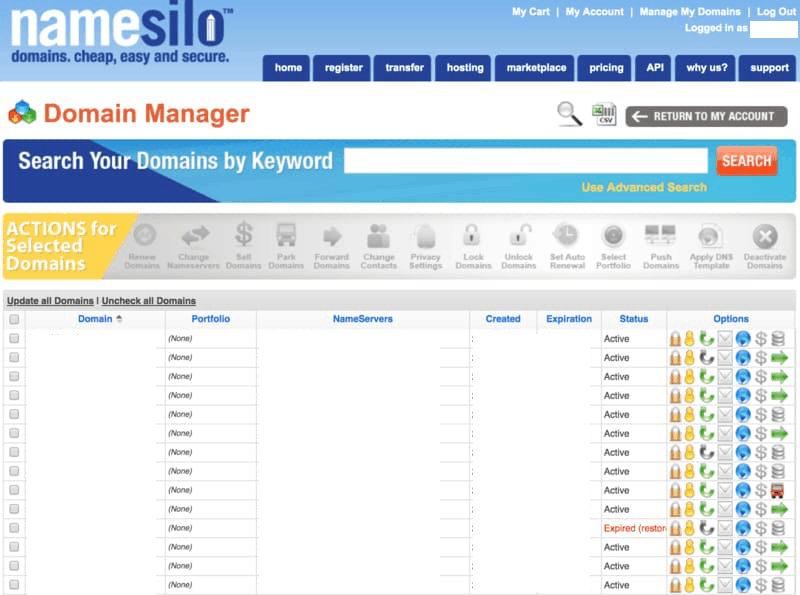Choose the Forward Domains arrow action
This screenshot has height=595, width=800.
click(332, 246)
